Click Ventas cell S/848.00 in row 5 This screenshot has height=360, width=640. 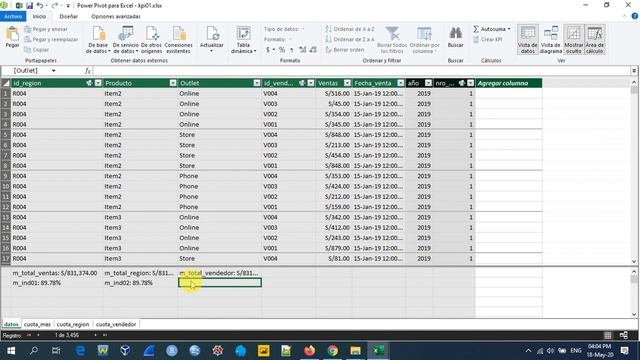pos(334,135)
